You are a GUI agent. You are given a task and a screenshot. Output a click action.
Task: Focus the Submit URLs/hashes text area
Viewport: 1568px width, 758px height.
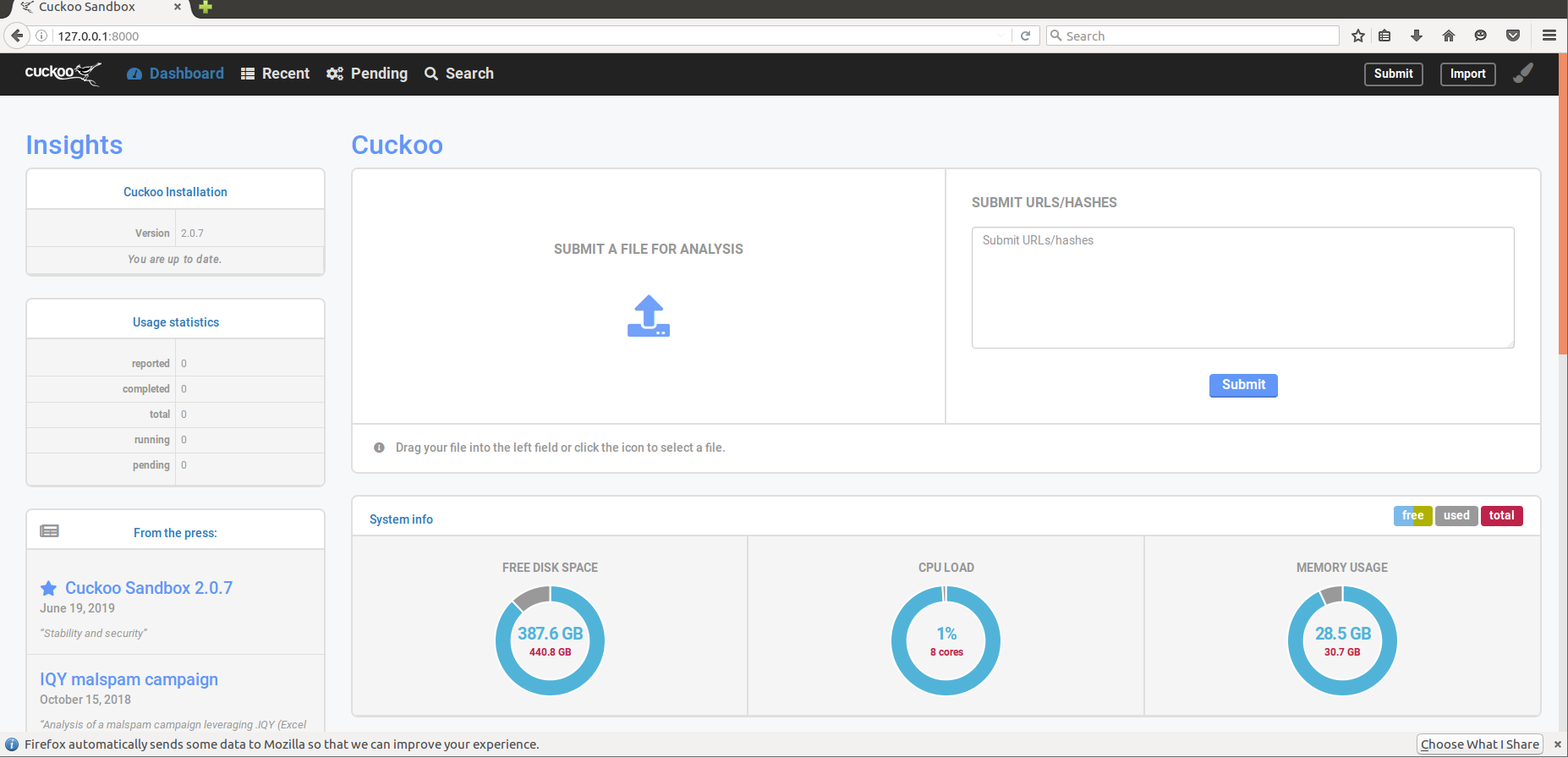coord(1242,288)
